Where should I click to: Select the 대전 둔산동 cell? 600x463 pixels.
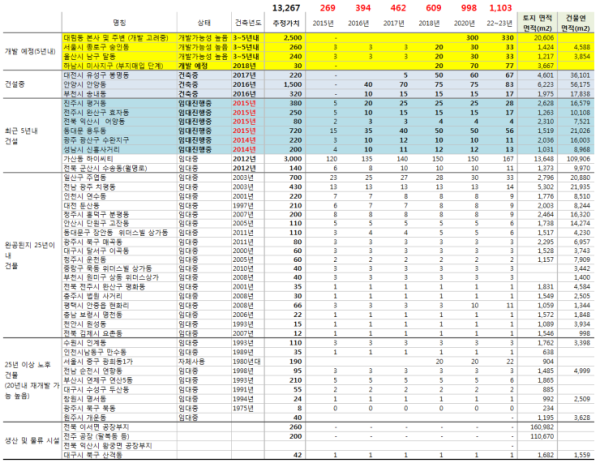point(82,205)
